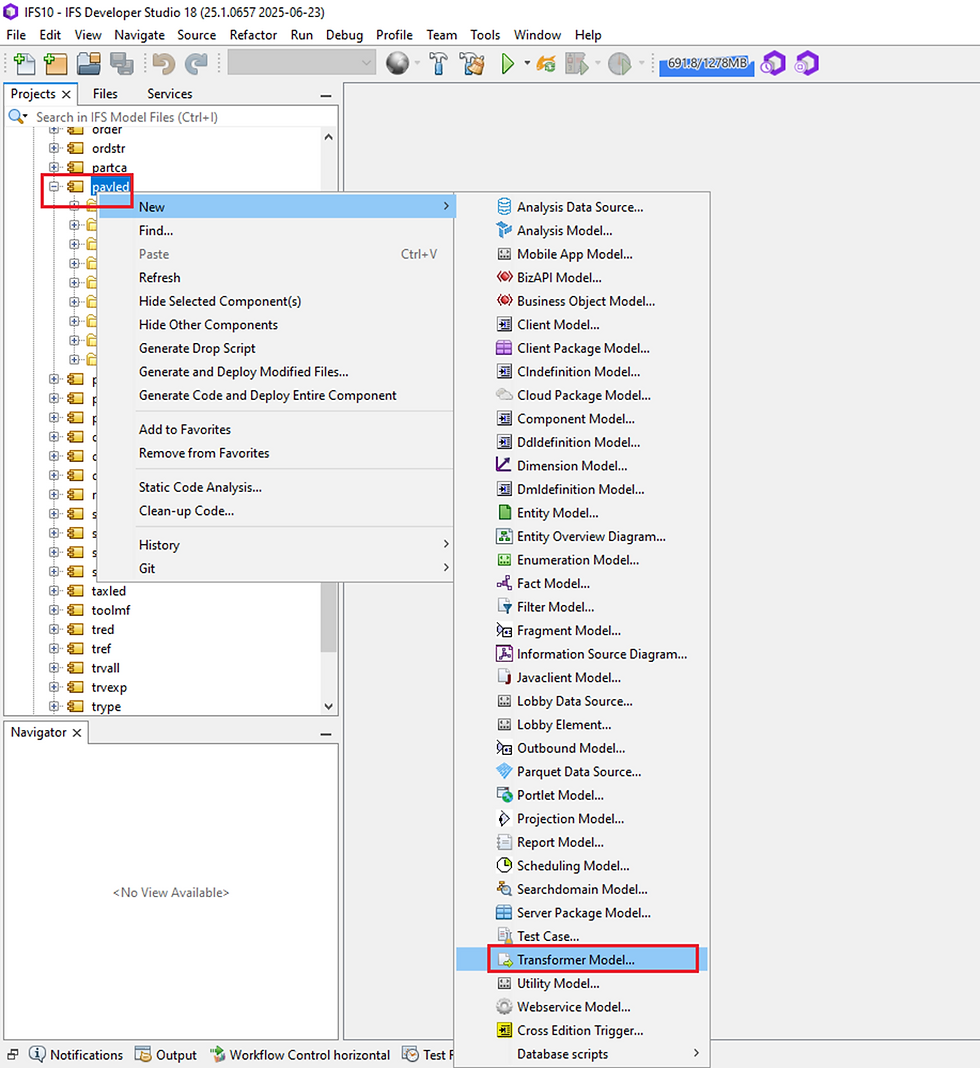This screenshot has width=980, height=1068.
Task: Click the globe browser icon in toolbar
Action: [398, 63]
